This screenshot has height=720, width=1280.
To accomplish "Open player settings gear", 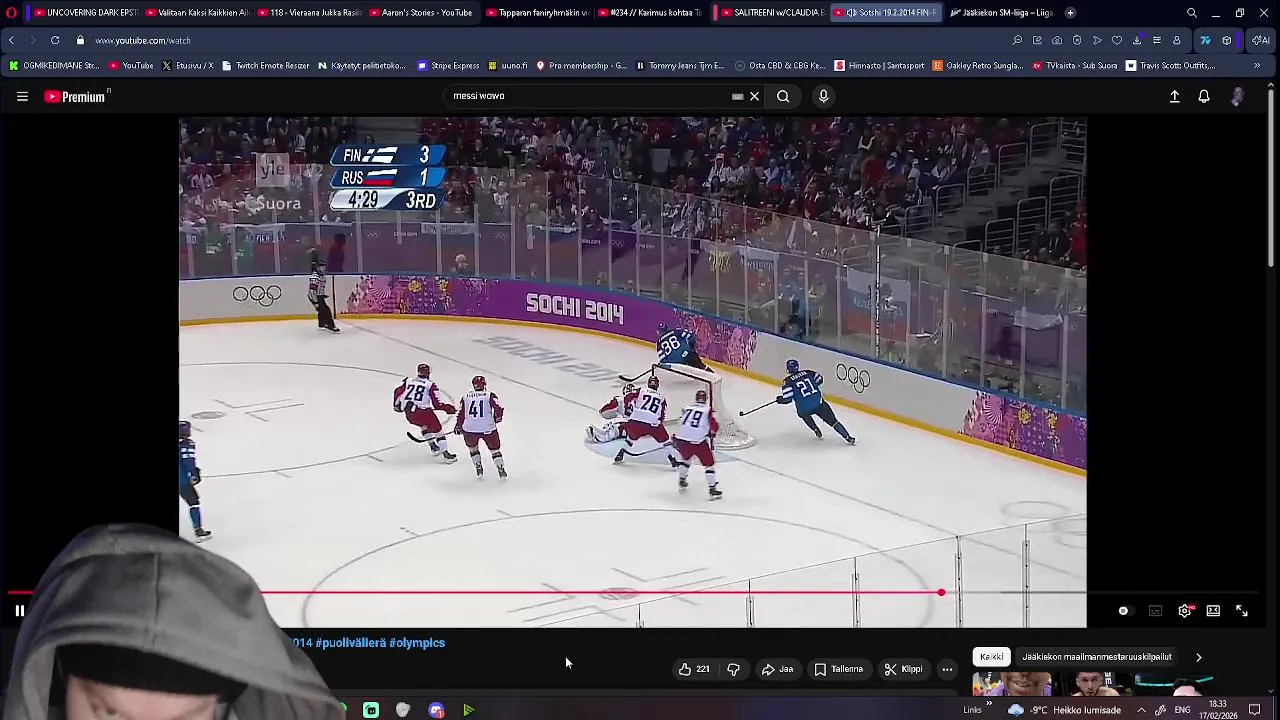I will 1185,611.
